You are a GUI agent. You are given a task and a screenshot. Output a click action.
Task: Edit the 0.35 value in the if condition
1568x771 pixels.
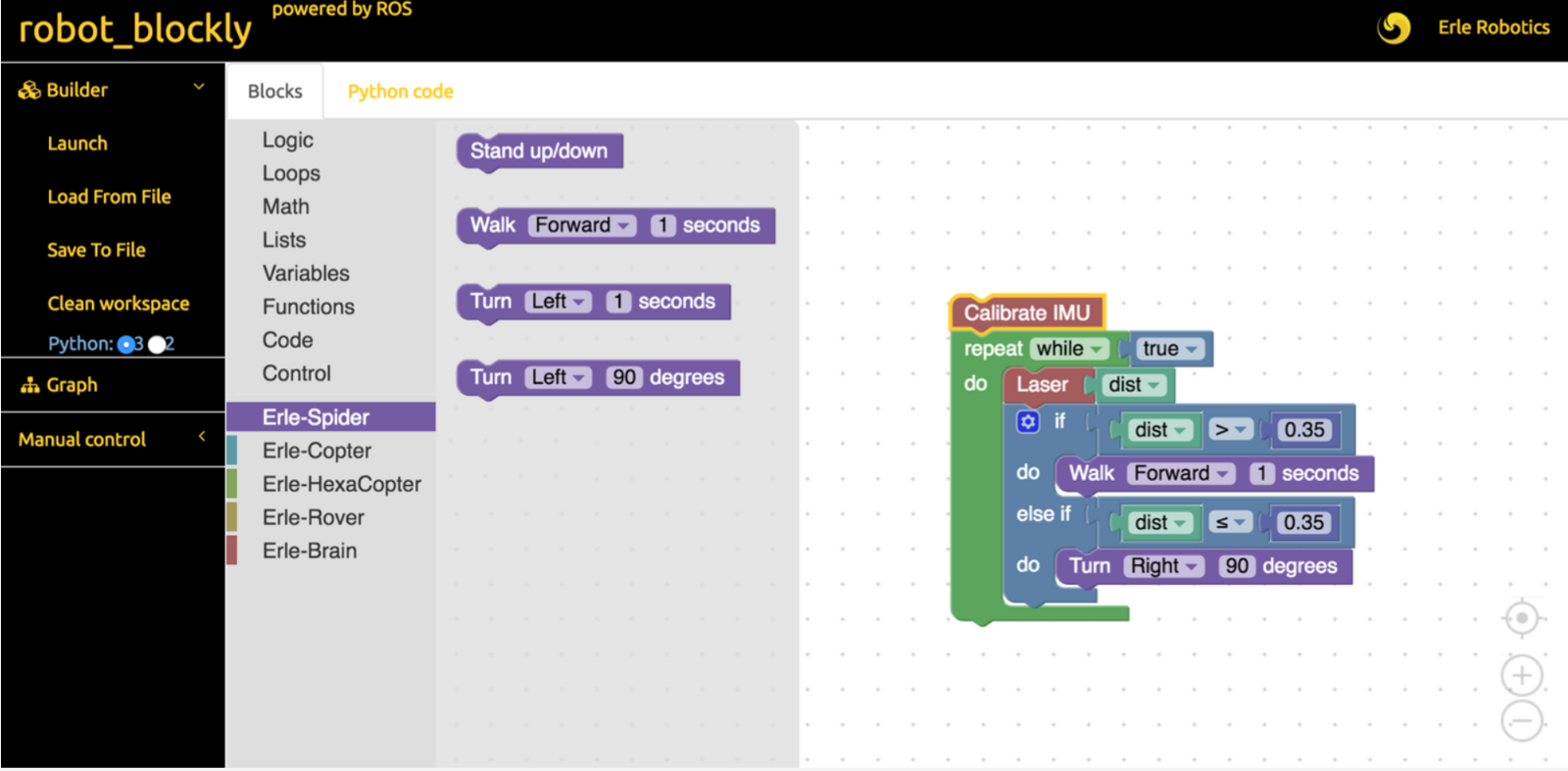(x=1303, y=430)
